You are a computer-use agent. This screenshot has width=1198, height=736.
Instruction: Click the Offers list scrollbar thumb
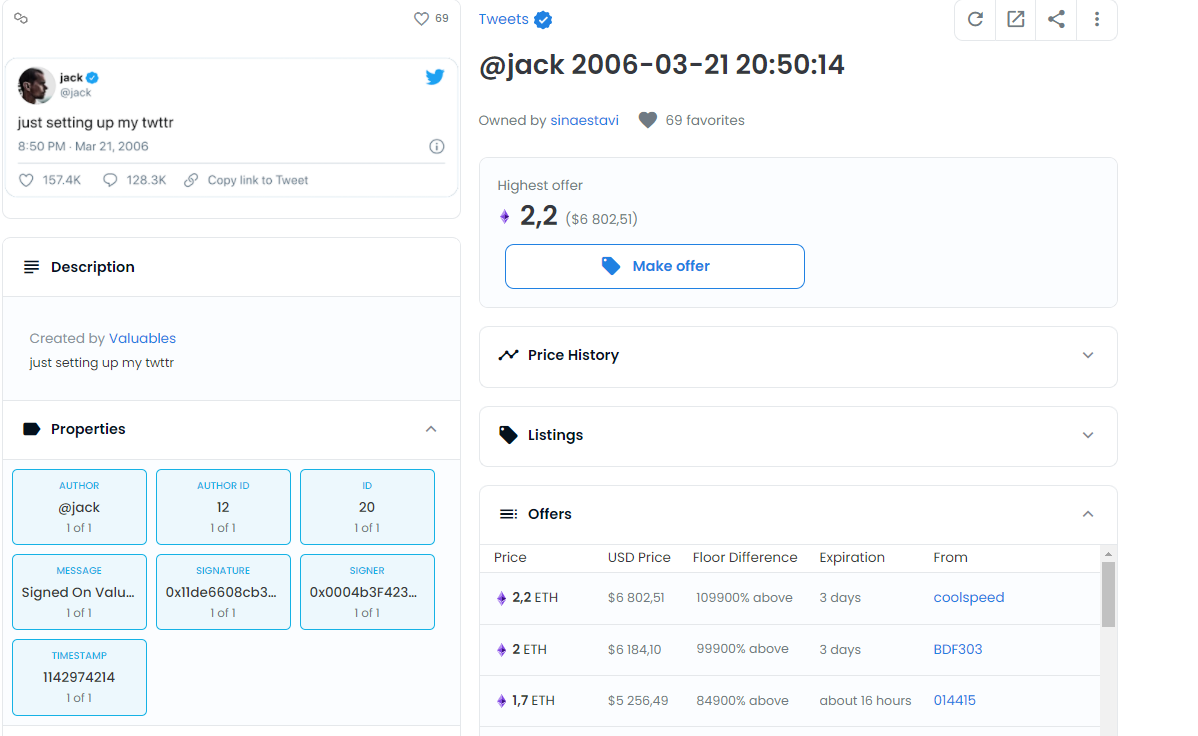pyautogui.click(x=1108, y=594)
